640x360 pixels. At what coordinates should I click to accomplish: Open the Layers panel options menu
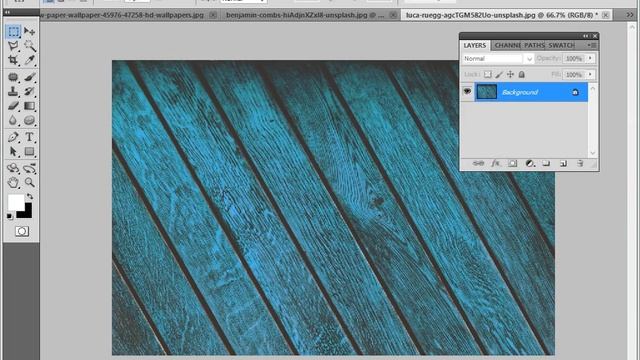pyautogui.click(x=592, y=45)
